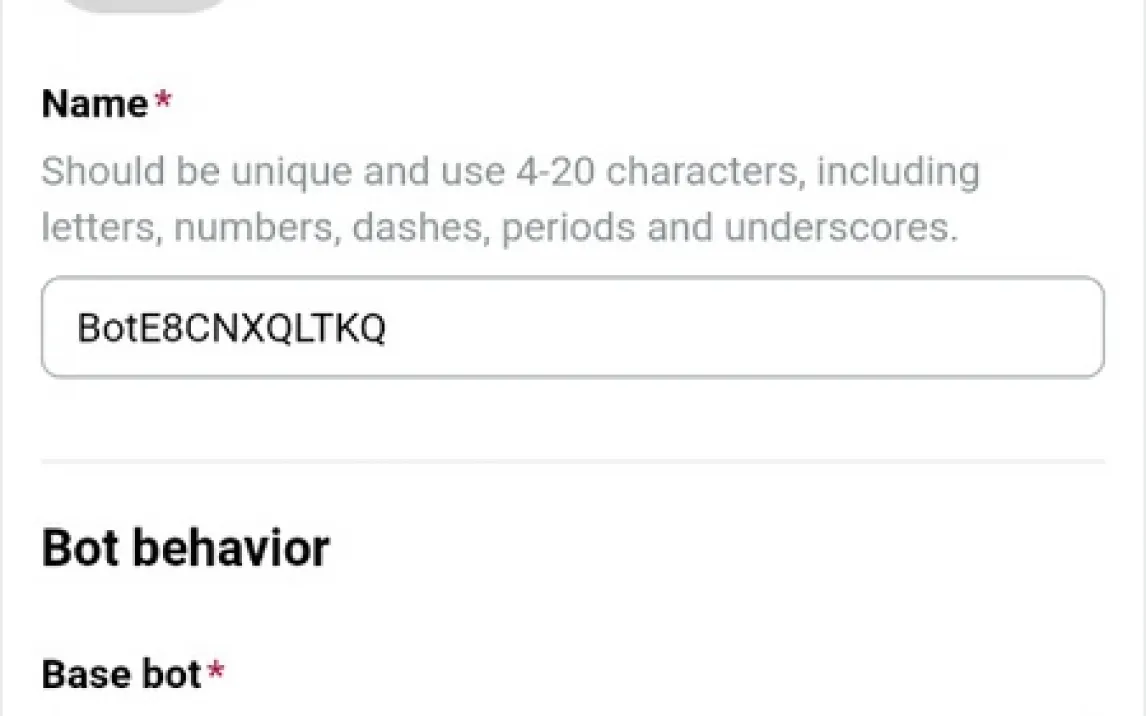This screenshot has height=716, width=1146.
Task: Click the gray pill button at top
Action: tap(145, 5)
